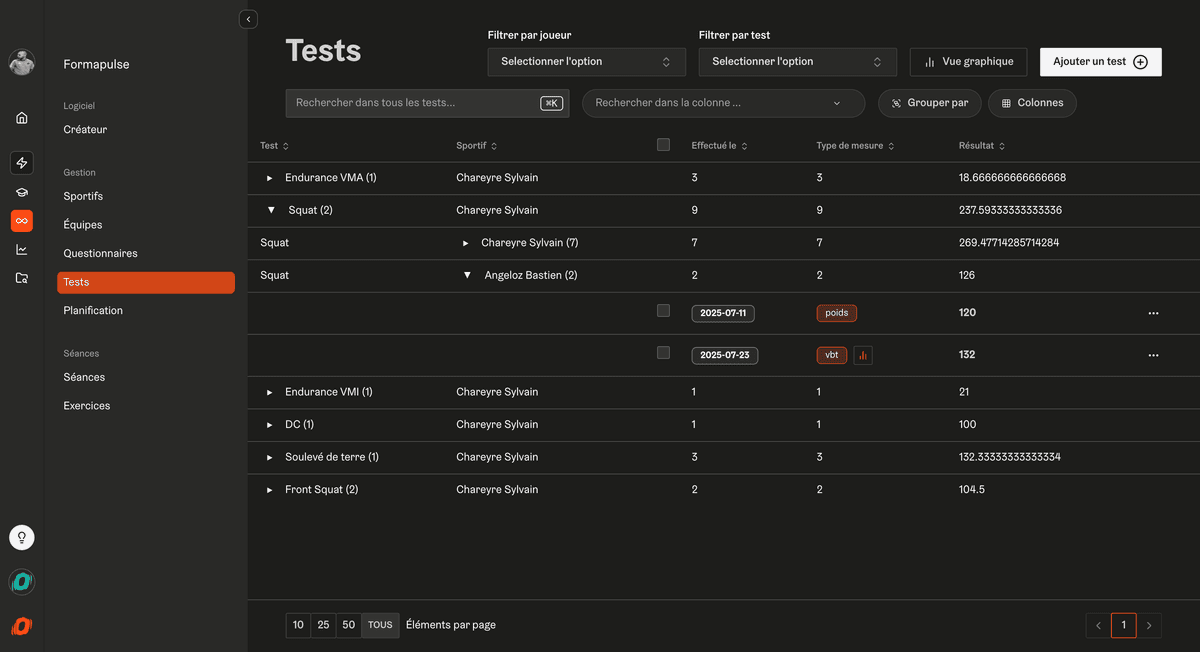Screen dimensions: 1200x652
Task: Check the checkbox in the table header row
Action: tap(663, 144)
